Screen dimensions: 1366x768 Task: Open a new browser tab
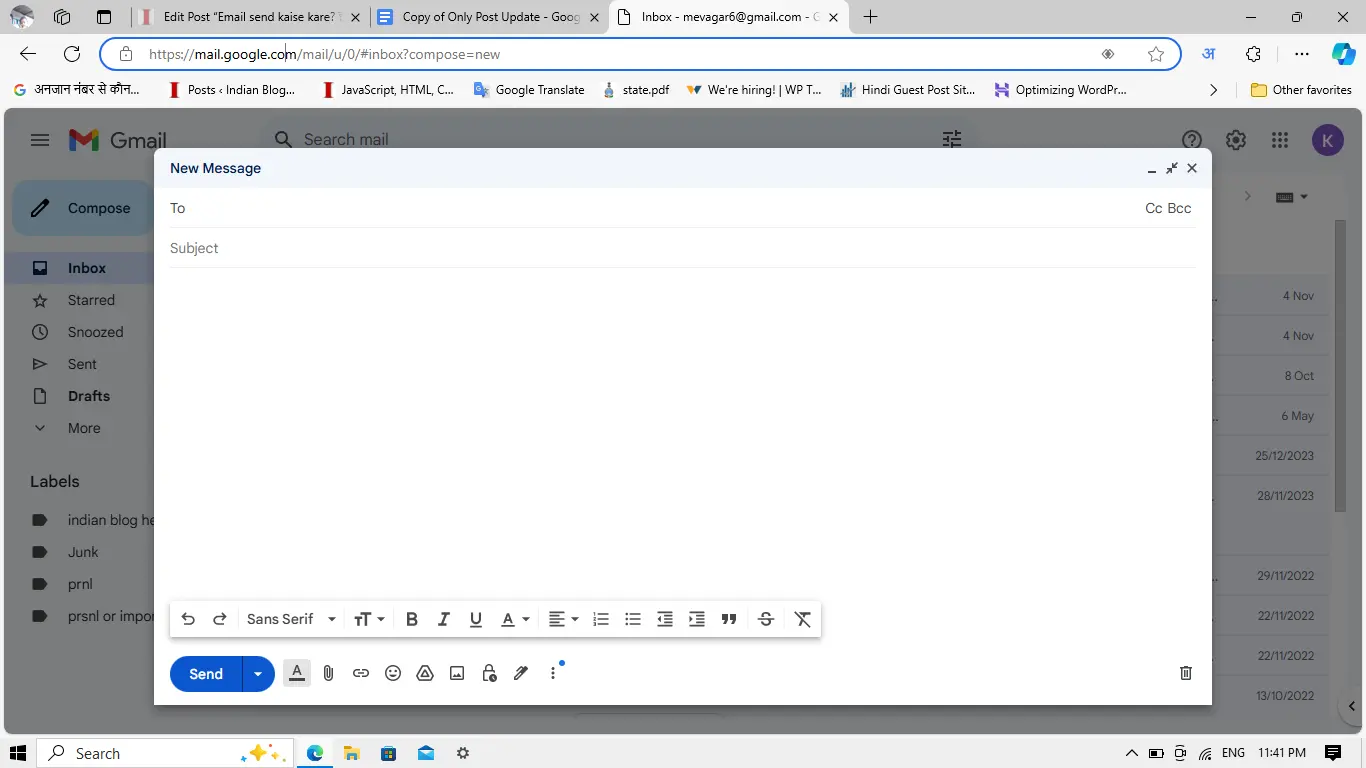871,17
